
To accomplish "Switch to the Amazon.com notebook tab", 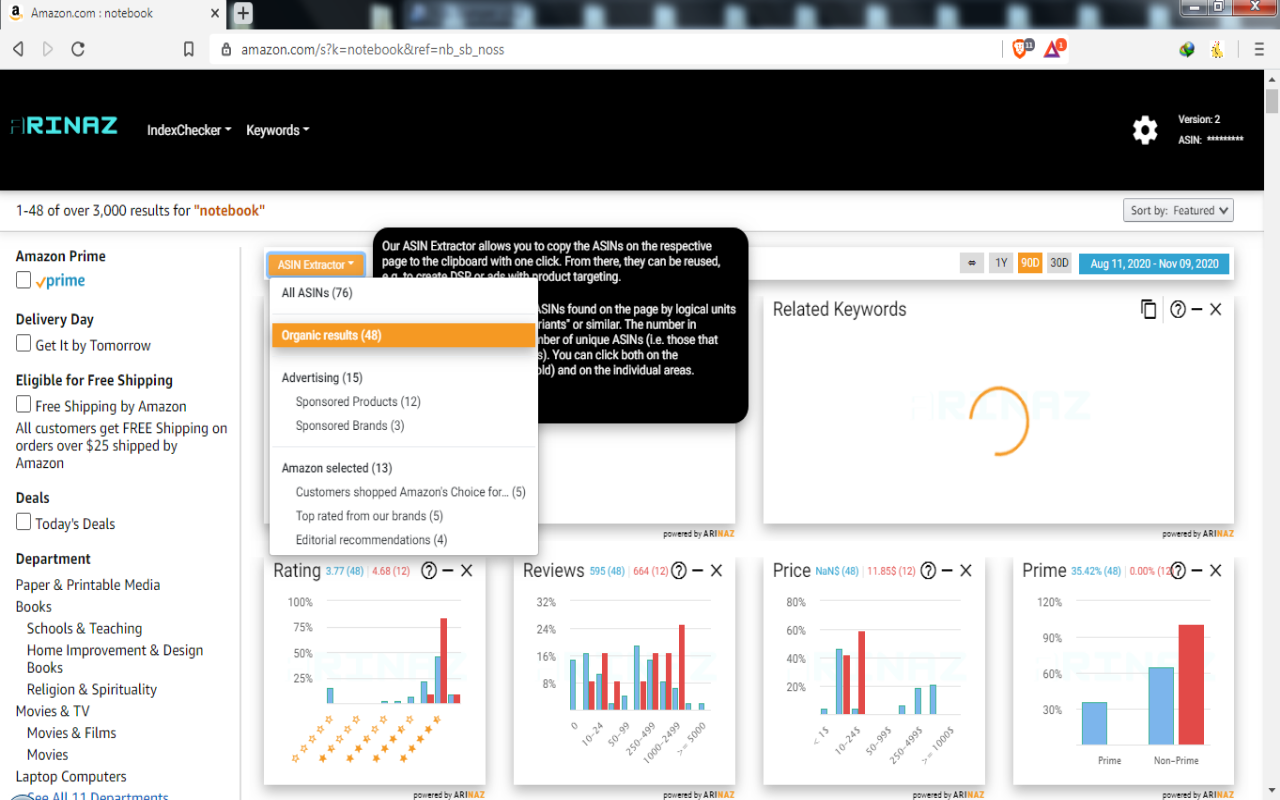I will (x=114, y=13).
